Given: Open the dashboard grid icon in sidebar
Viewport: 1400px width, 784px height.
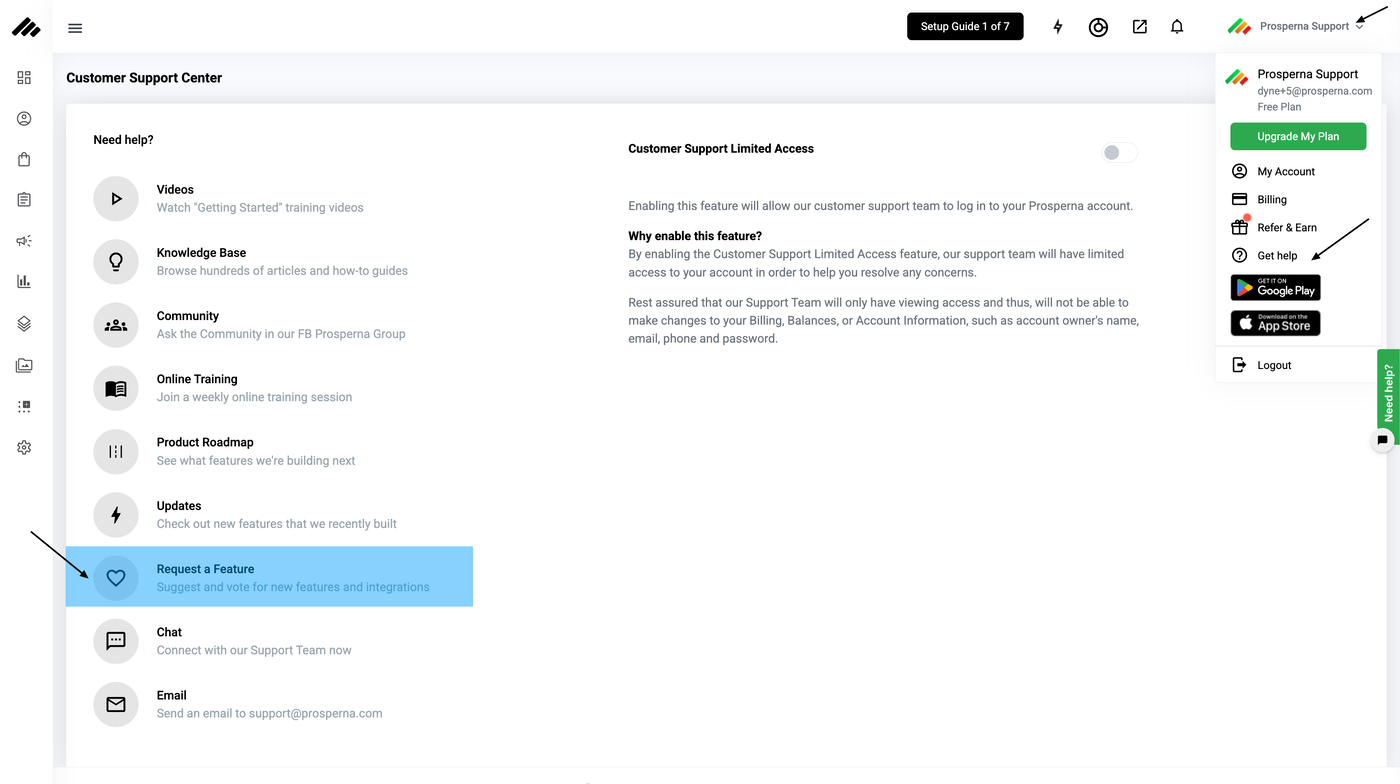Looking at the screenshot, I should coord(24,78).
